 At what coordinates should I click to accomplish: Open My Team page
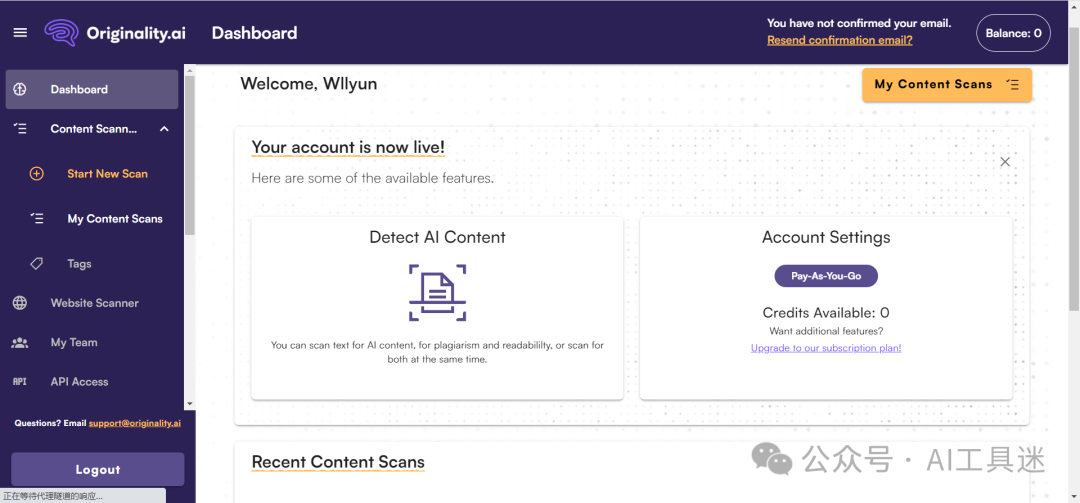(x=74, y=342)
